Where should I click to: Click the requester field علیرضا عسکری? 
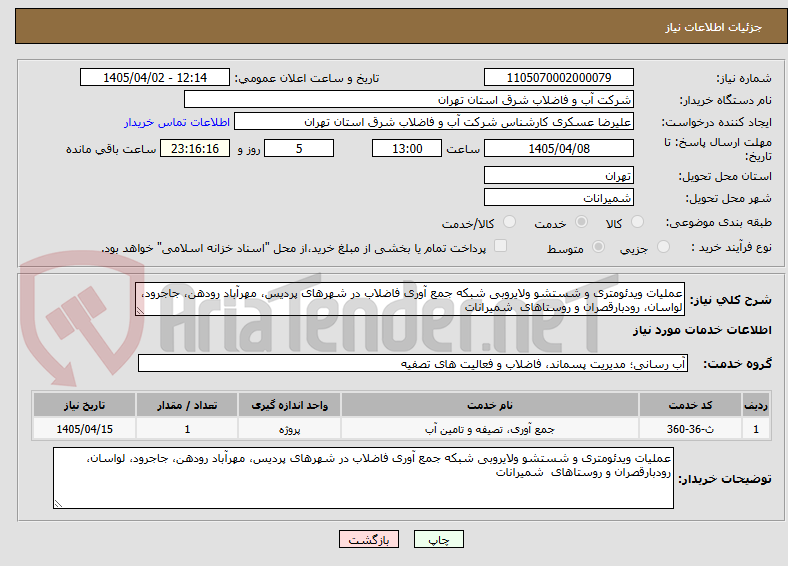coord(434,122)
